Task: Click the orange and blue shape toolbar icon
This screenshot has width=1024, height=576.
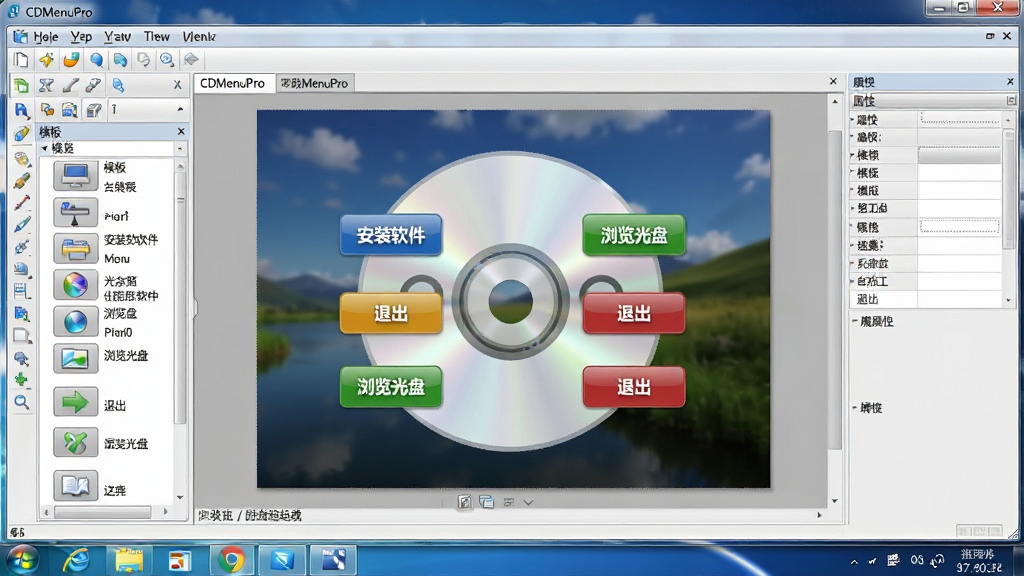Action: tap(71, 60)
